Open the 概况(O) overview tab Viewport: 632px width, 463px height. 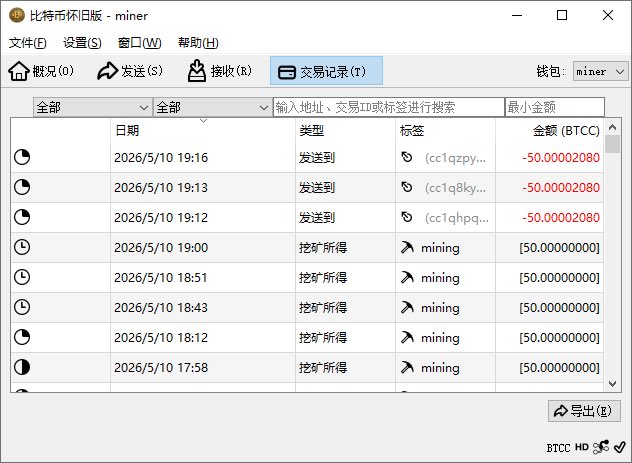(41, 71)
